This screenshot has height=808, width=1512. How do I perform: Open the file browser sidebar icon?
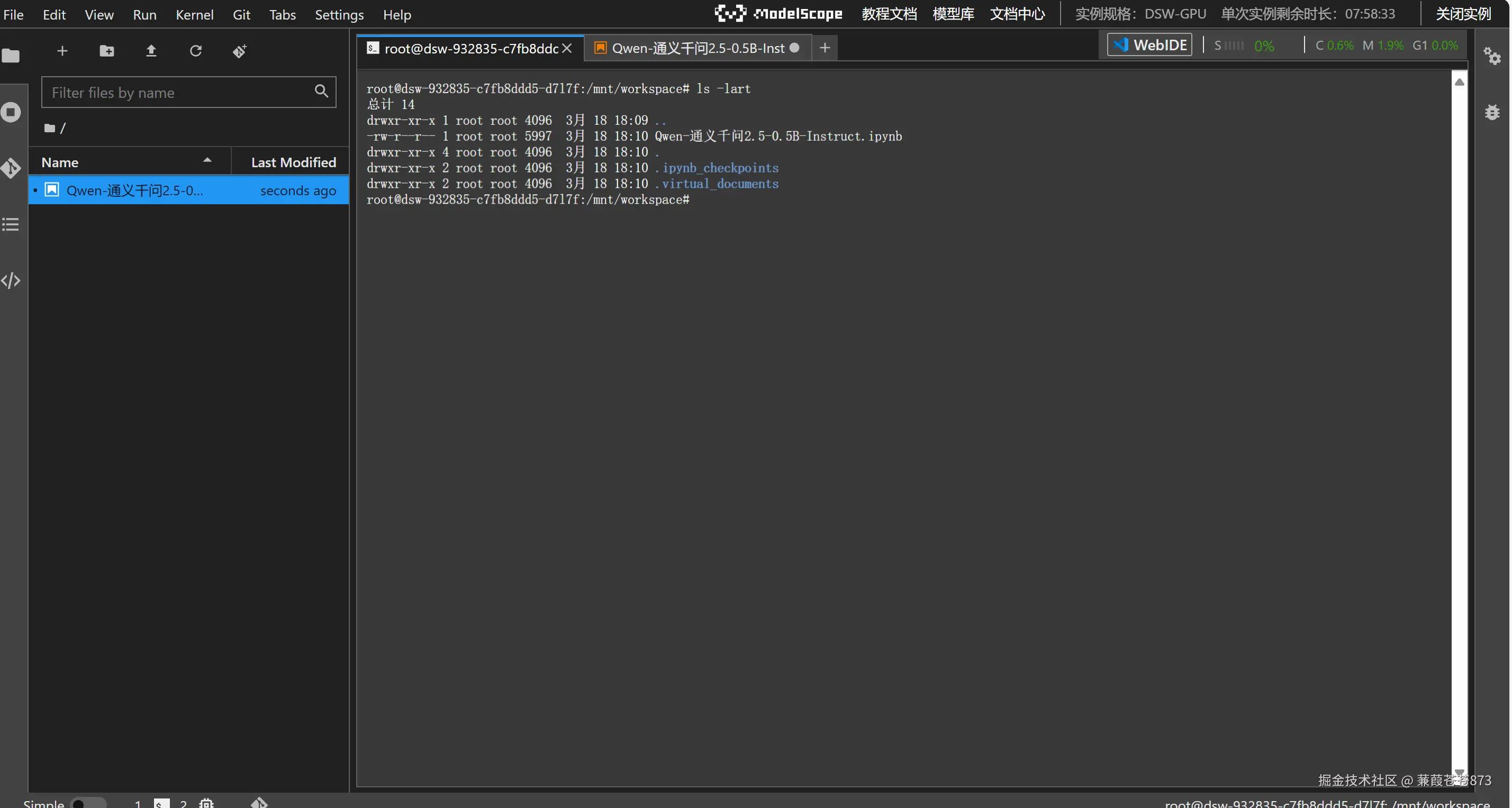11,56
